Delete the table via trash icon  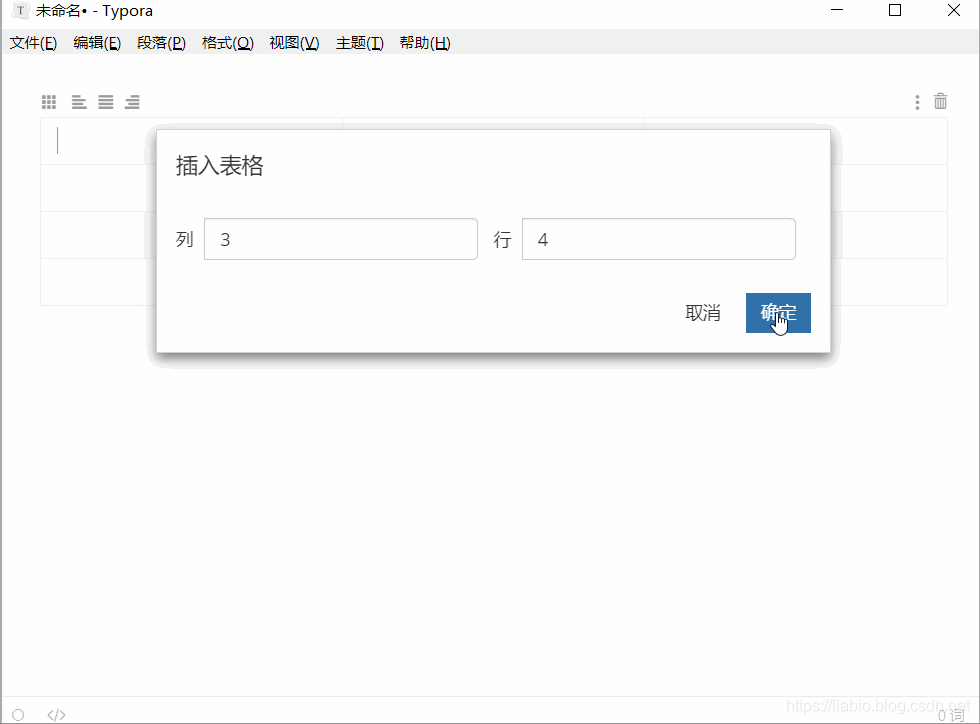point(940,101)
